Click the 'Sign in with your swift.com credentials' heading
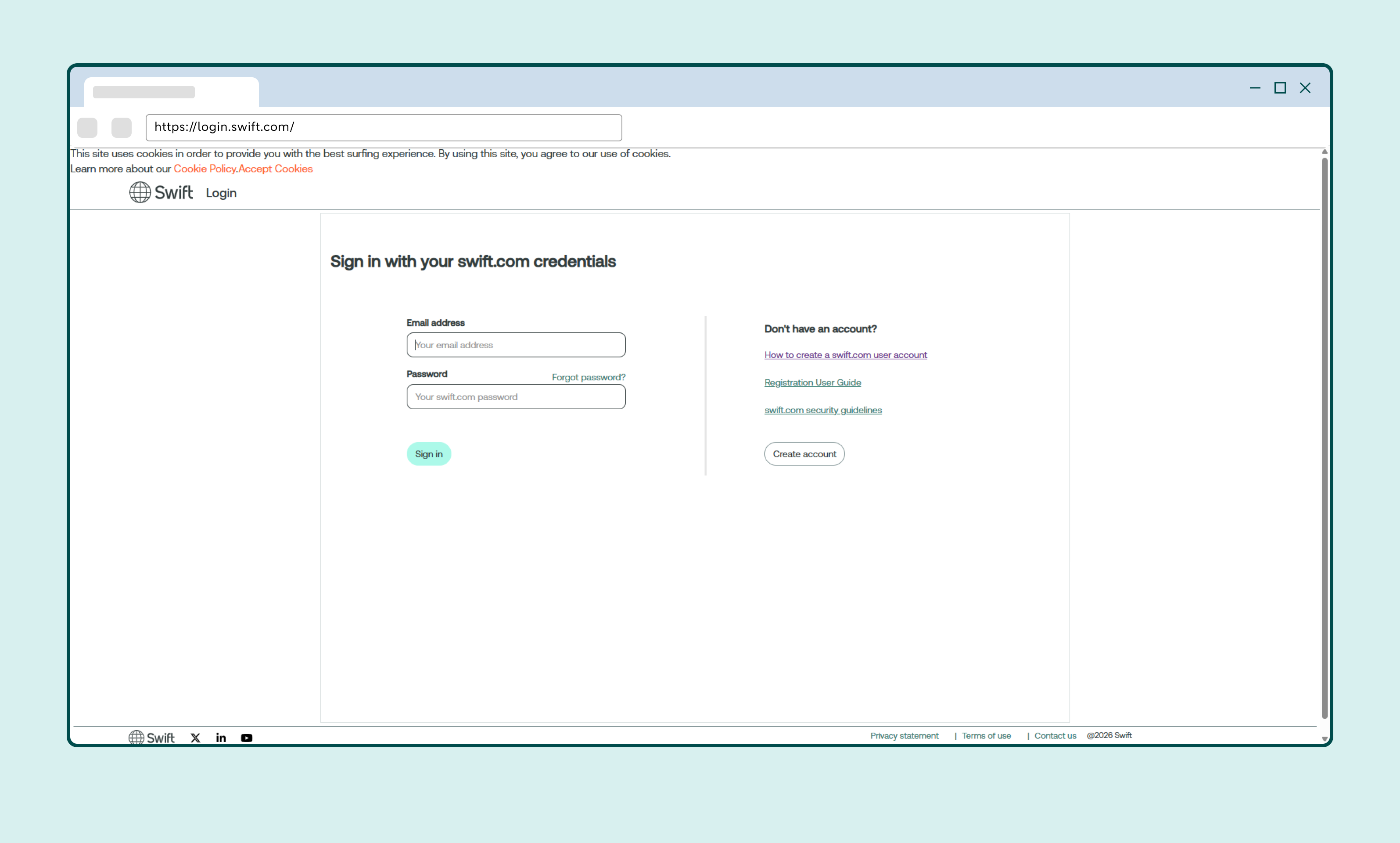 tap(473, 262)
